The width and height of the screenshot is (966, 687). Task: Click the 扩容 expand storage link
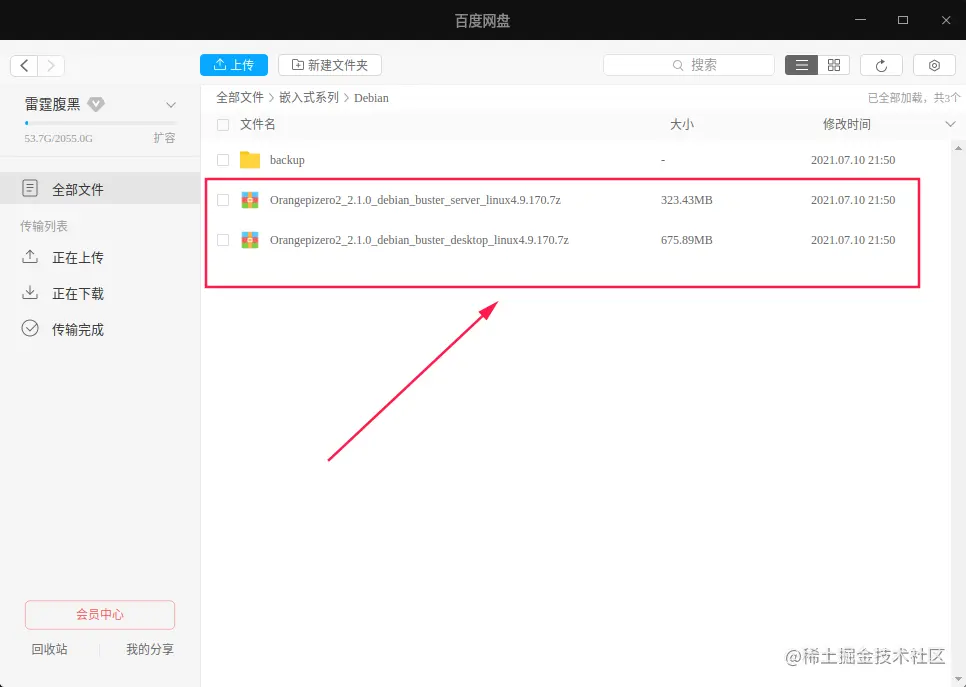pyautogui.click(x=164, y=138)
